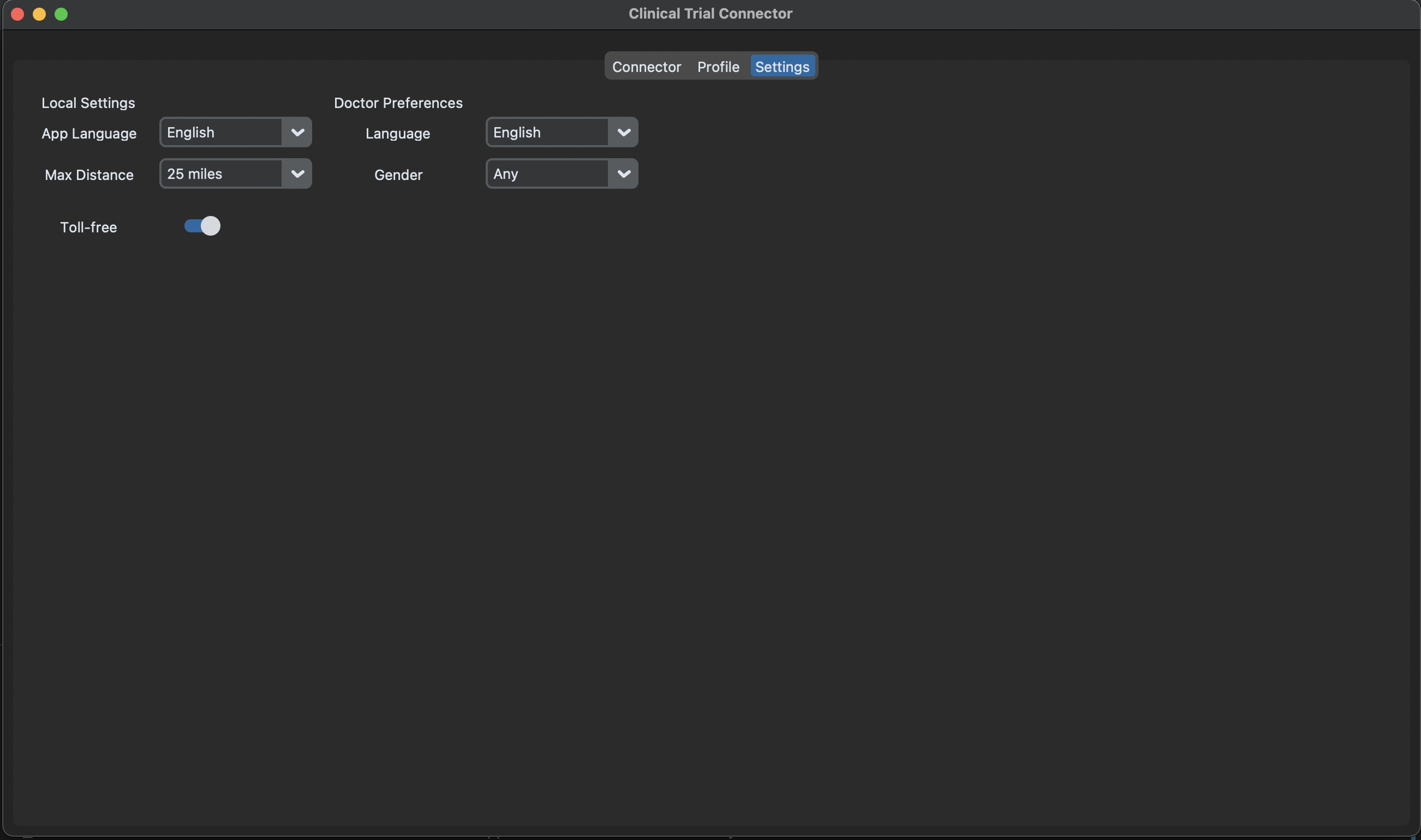Viewport: 1421px width, 840px height.
Task: Switch to the Connector tab
Action: 646,67
